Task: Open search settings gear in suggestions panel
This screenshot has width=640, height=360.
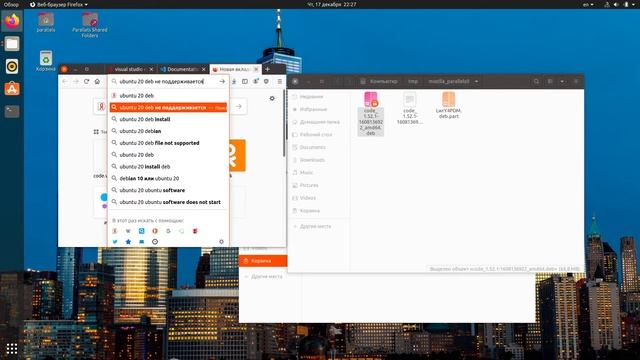Action: point(221,242)
